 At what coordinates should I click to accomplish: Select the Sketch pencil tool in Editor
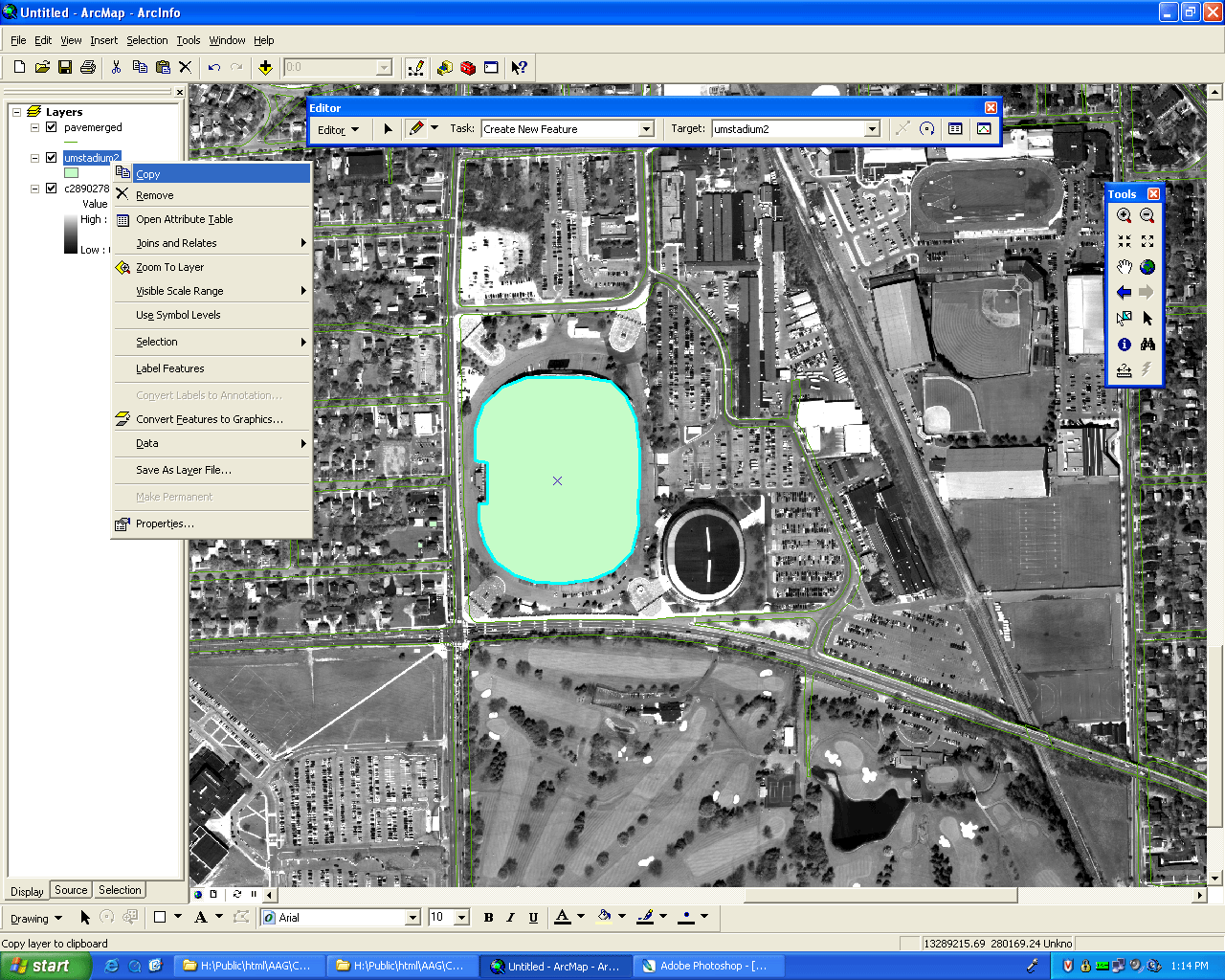pos(415,128)
